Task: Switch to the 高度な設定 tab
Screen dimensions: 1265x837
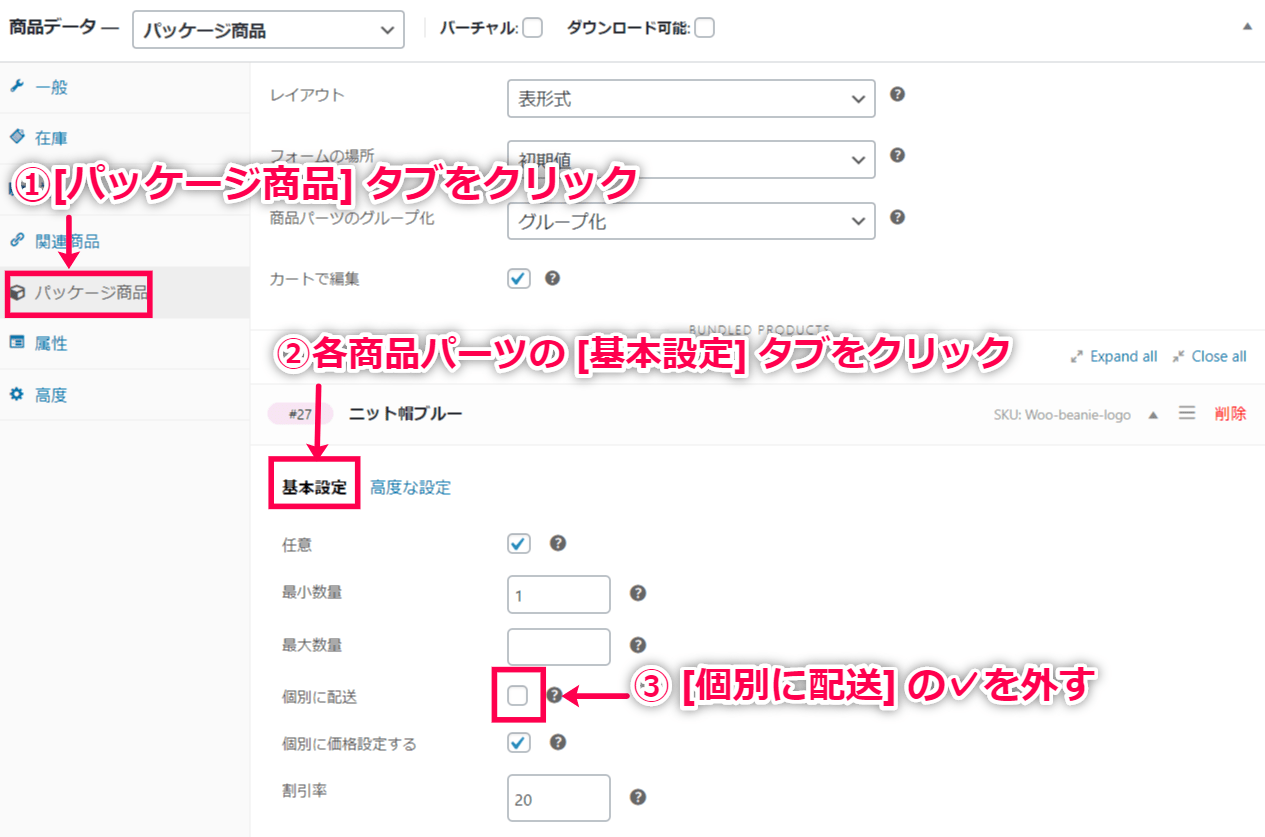Action: click(x=410, y=488)
